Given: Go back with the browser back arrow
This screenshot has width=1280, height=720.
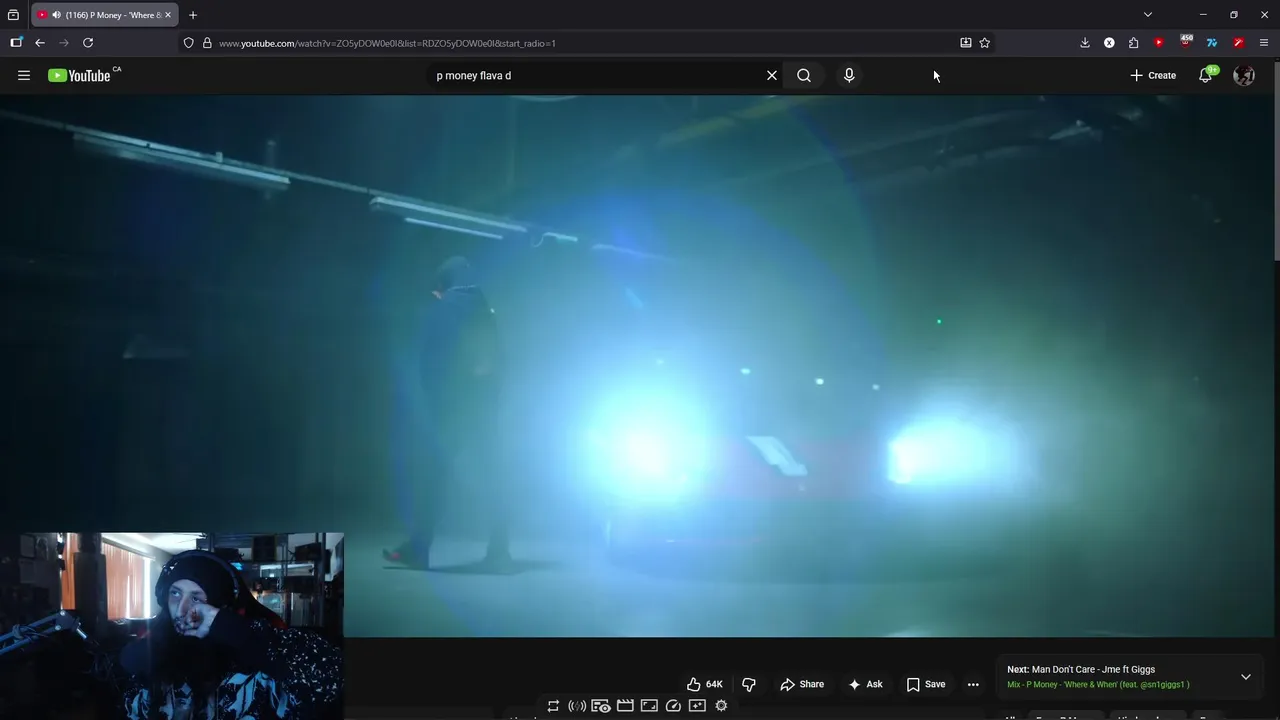Looking at the screenshot, I should [40, 43].
